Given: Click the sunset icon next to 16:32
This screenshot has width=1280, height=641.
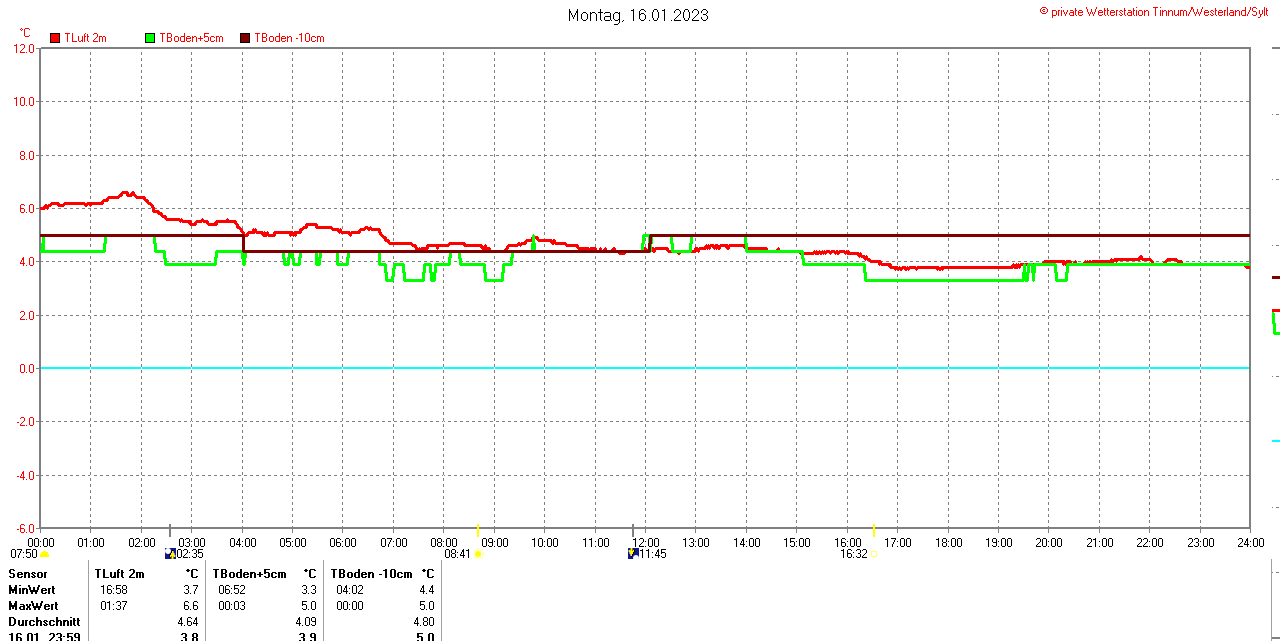Looking at the screenshot, I should pyautogui.click(x=874, y=554).
